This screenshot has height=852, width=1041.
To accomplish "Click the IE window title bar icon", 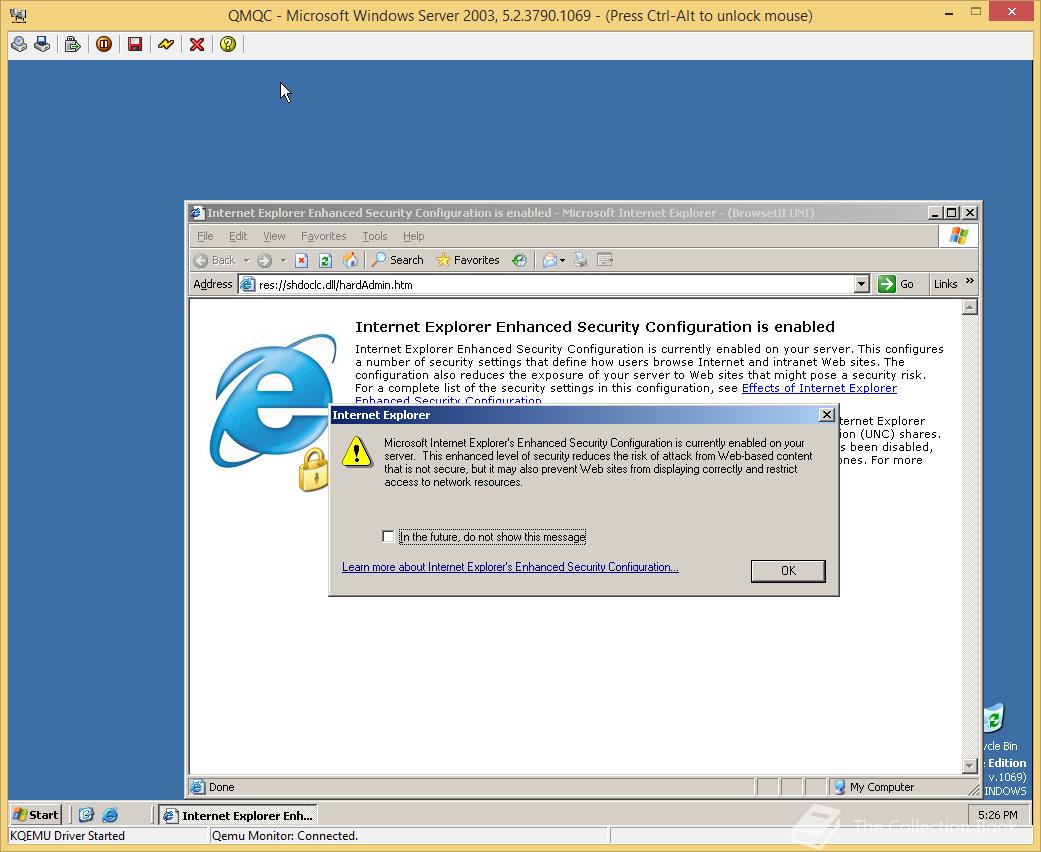I will (197, 213).
